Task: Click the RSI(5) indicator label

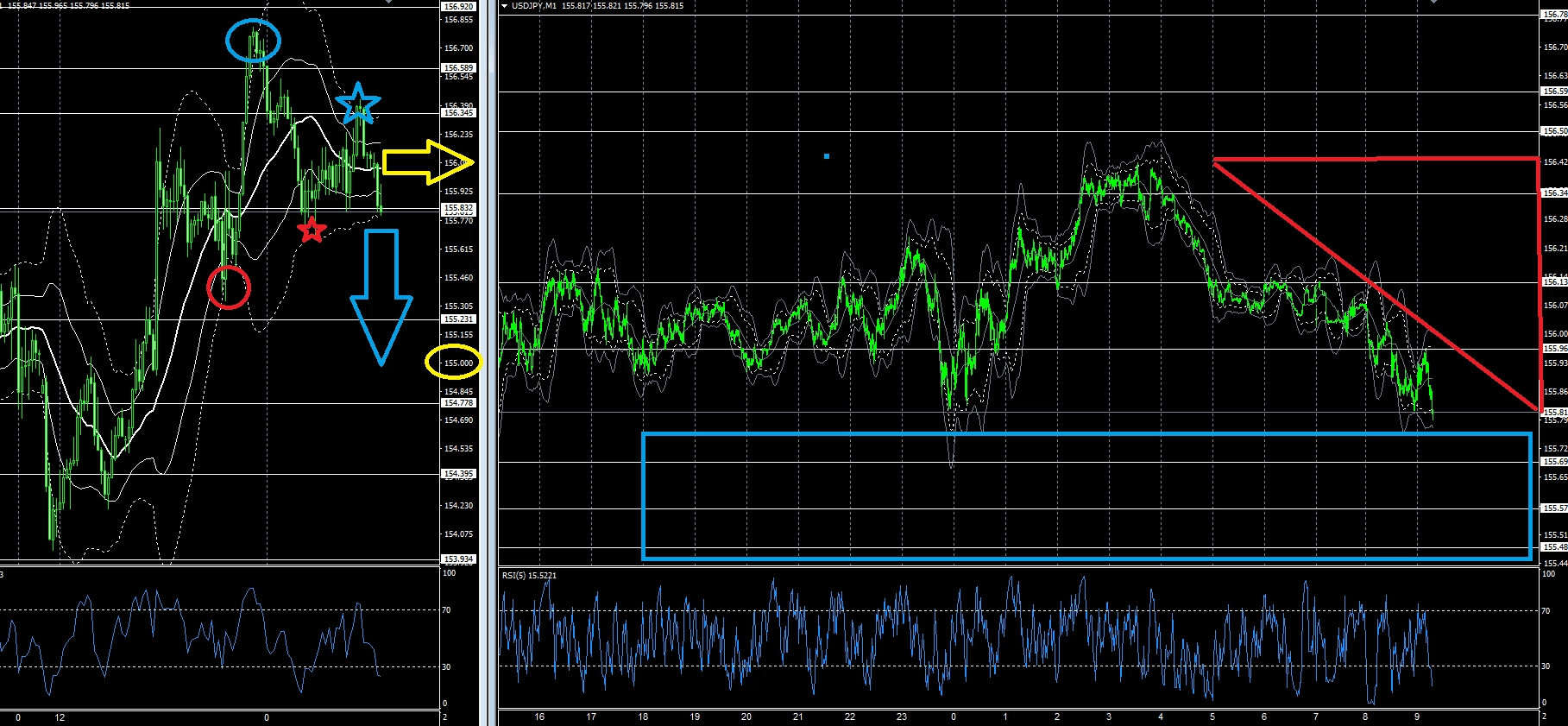Action: 530,575
